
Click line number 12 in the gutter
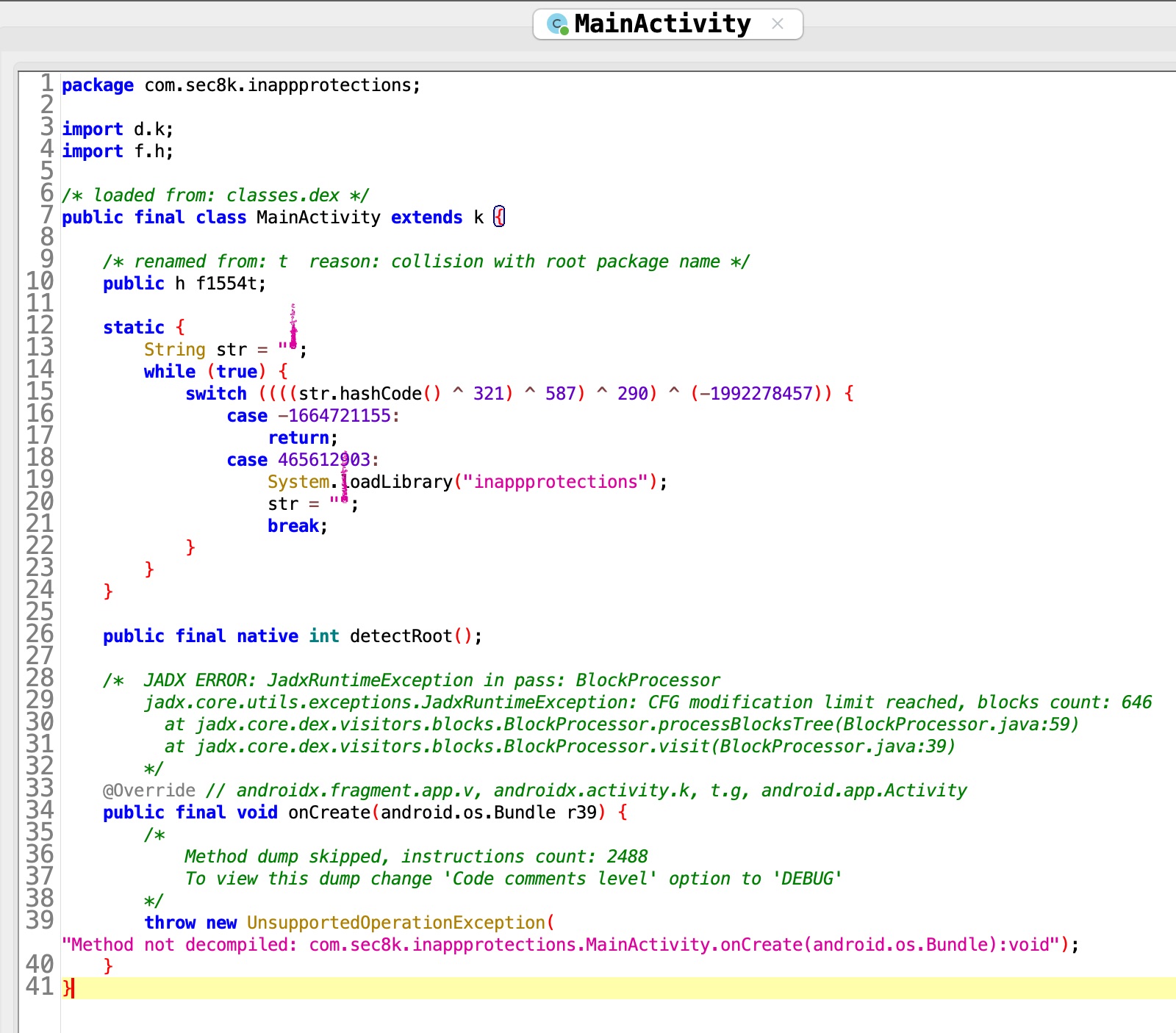point(40,325)
